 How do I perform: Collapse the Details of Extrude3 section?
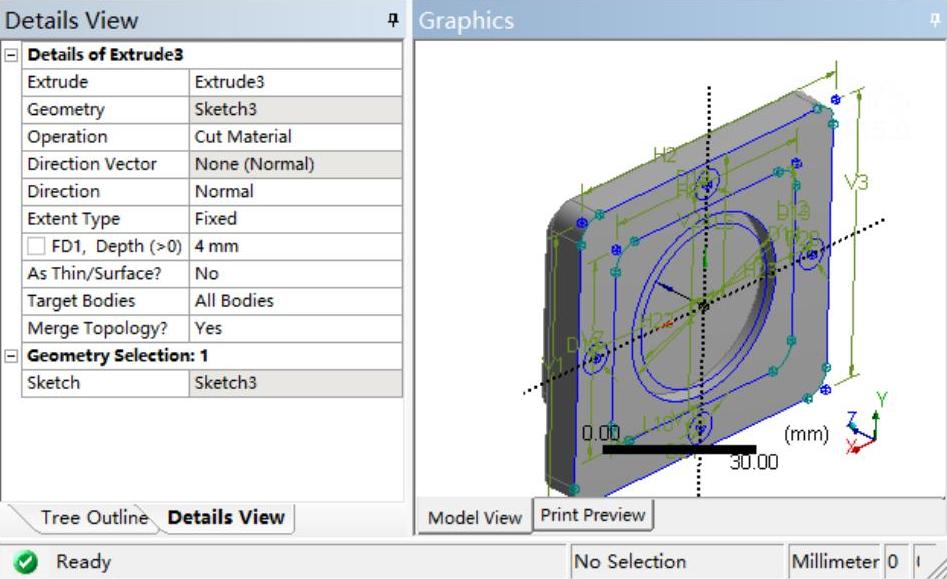12,55
